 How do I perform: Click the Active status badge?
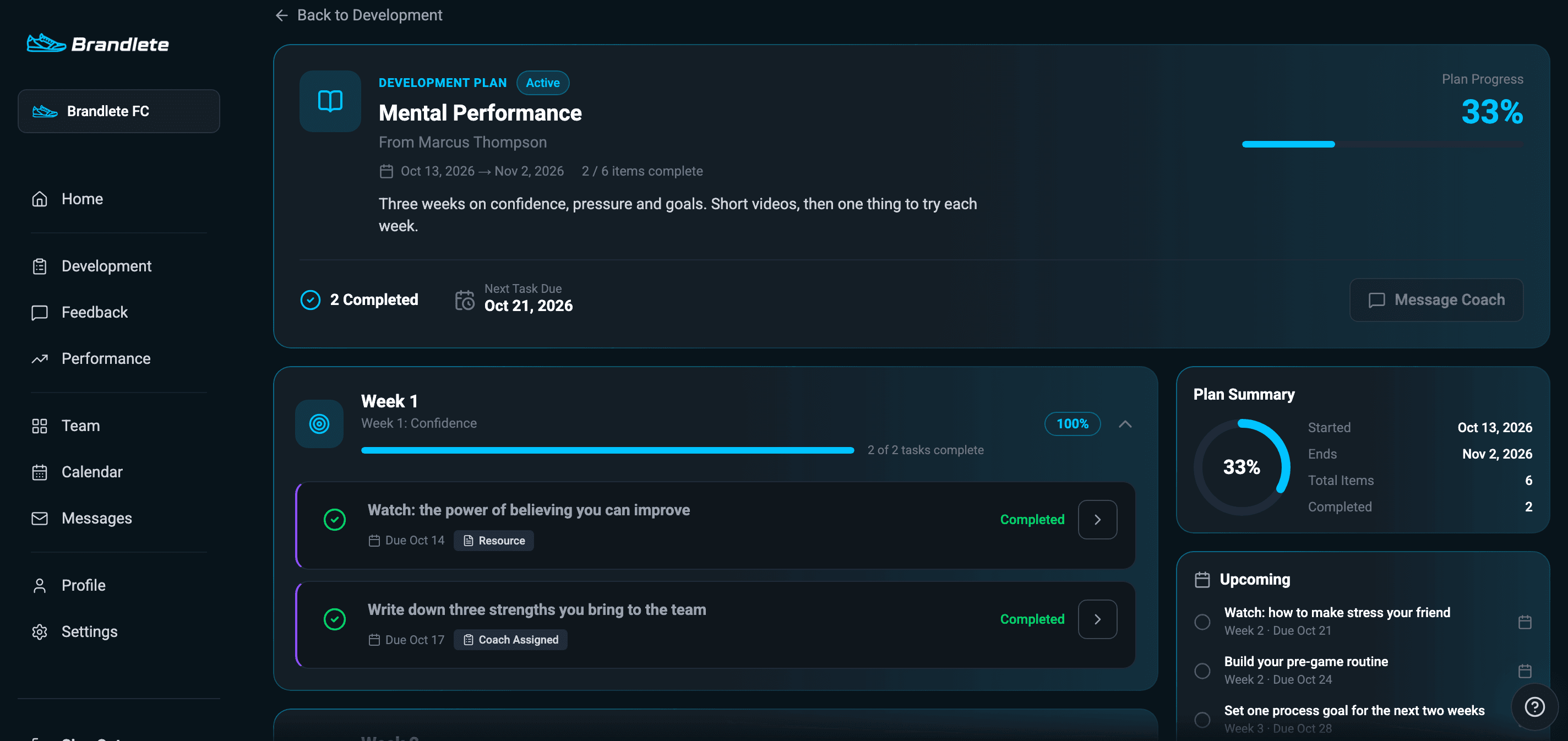(543, 83)
